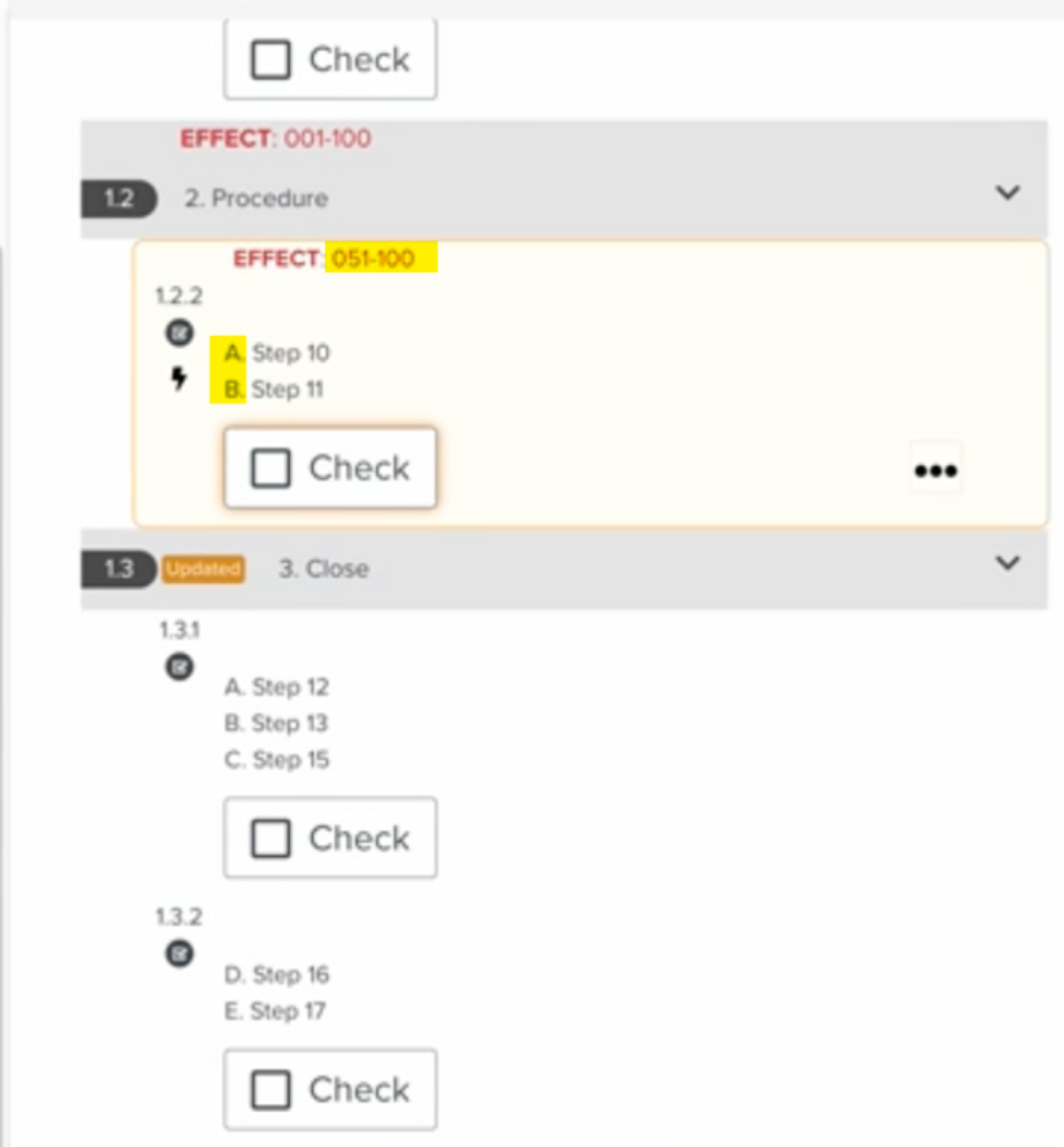Select the 2. Procedure section header
Screen dimensions: 1064x1147
point(258,198)
